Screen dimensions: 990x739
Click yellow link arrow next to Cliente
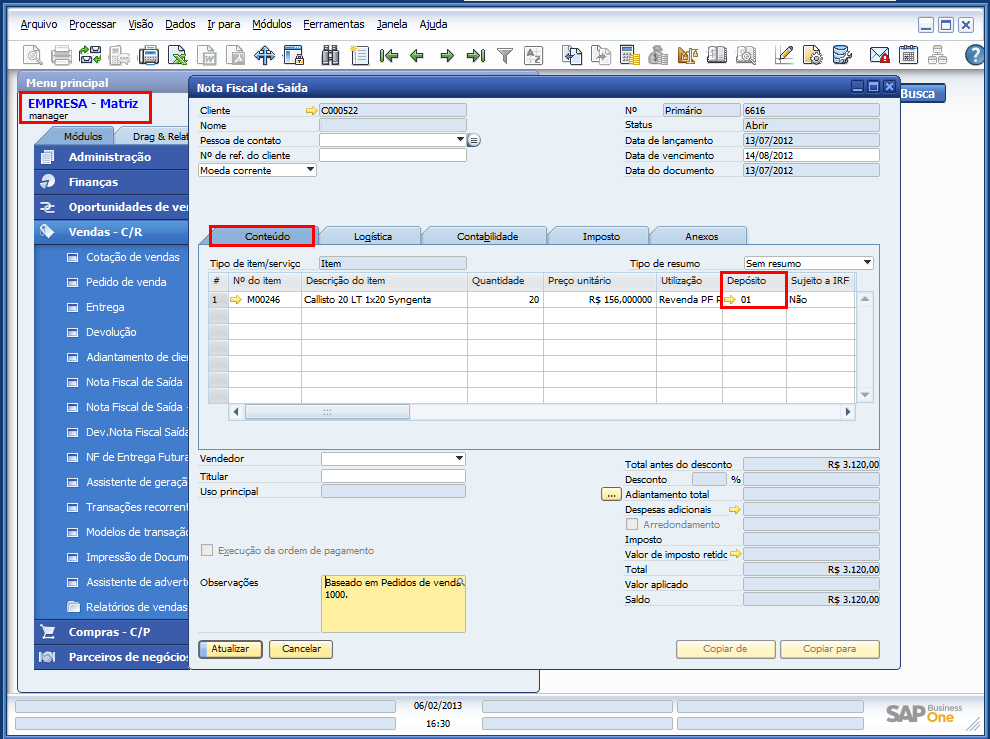tap(311, 111)
